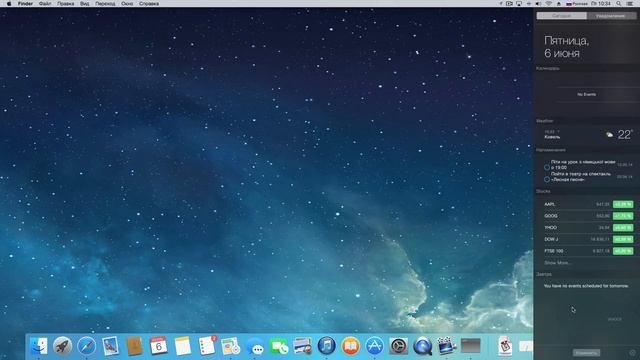This screenshot has height=360, width=640.
Task: Open Mail stamp icon in Dock
Action: (x=111, y=346)
